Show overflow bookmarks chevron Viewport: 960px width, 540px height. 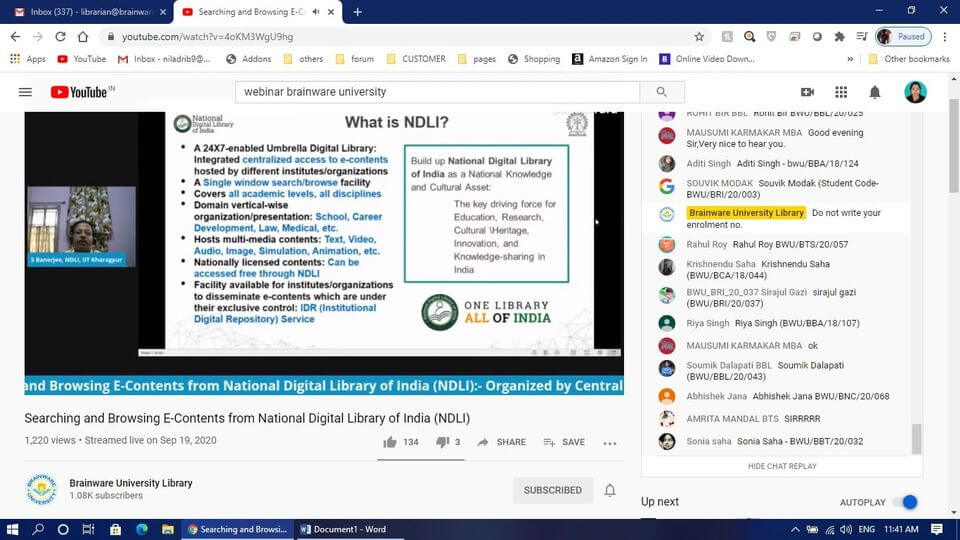click(x=850, y=59)
